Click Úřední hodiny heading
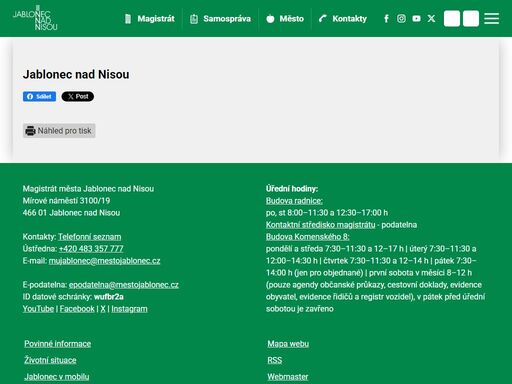This screenshot has width=512, height=384. [292, 189]
